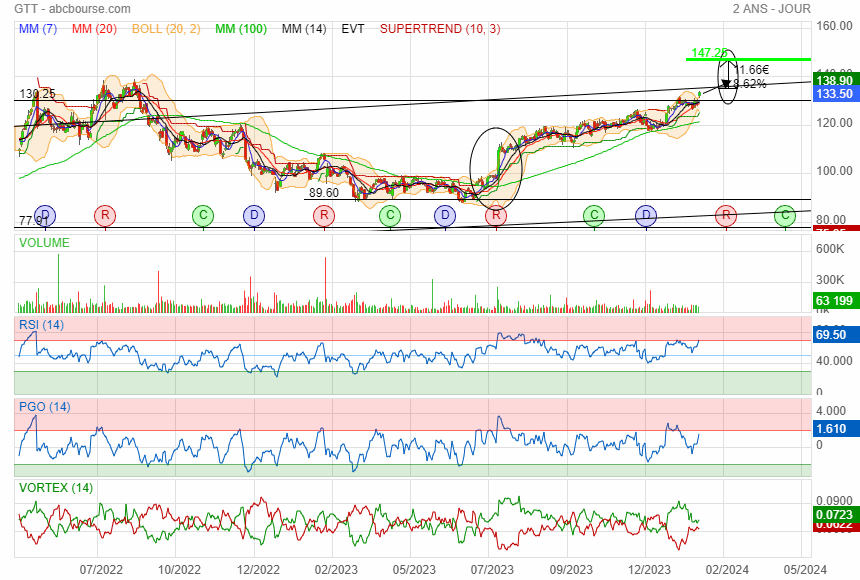The image size is (860, 580).
Task: Click the green MM (100) legend label
Action: pyautogui.click(x=241, y=29)
